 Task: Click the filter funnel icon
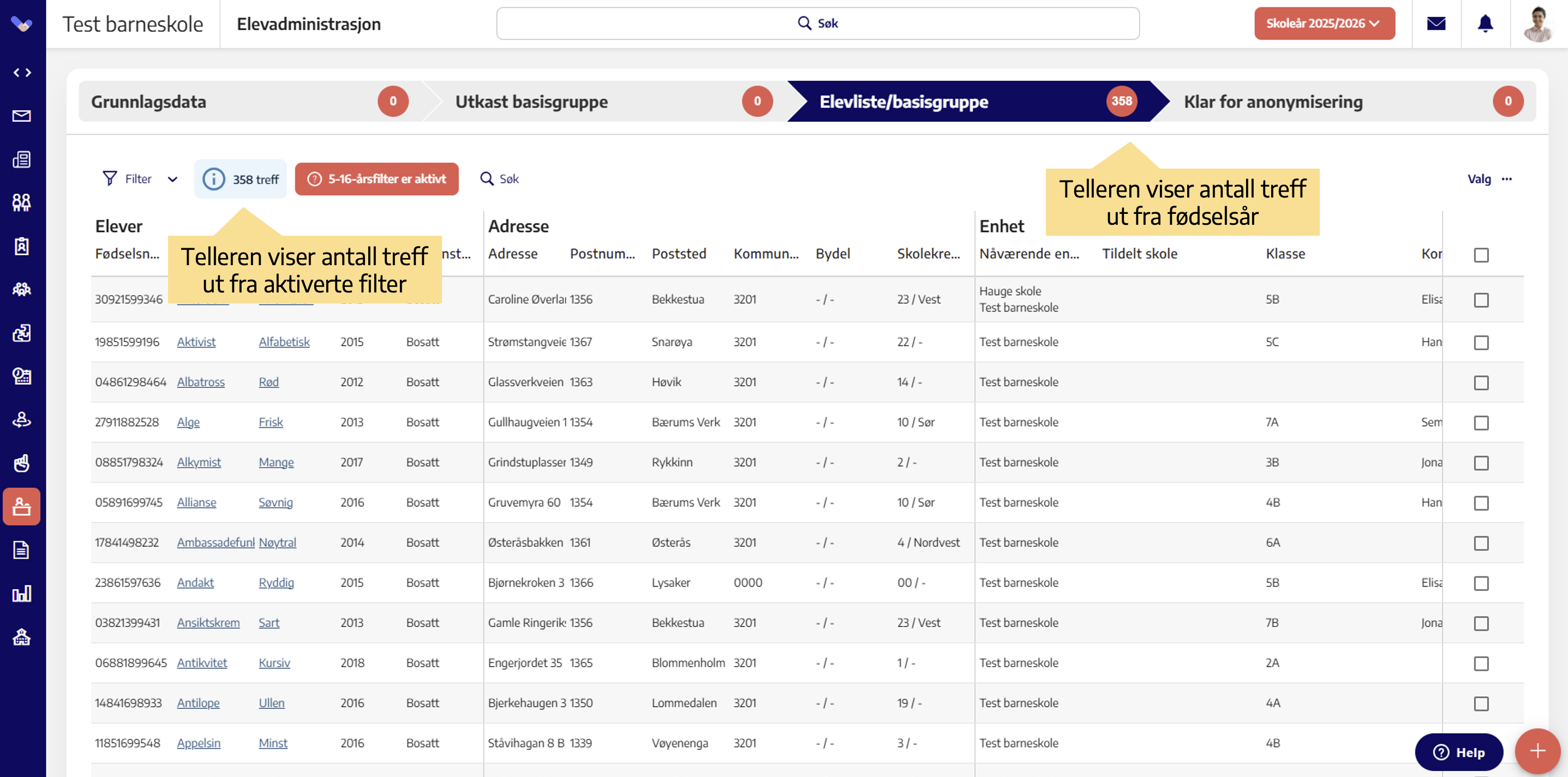coord(110,178)
